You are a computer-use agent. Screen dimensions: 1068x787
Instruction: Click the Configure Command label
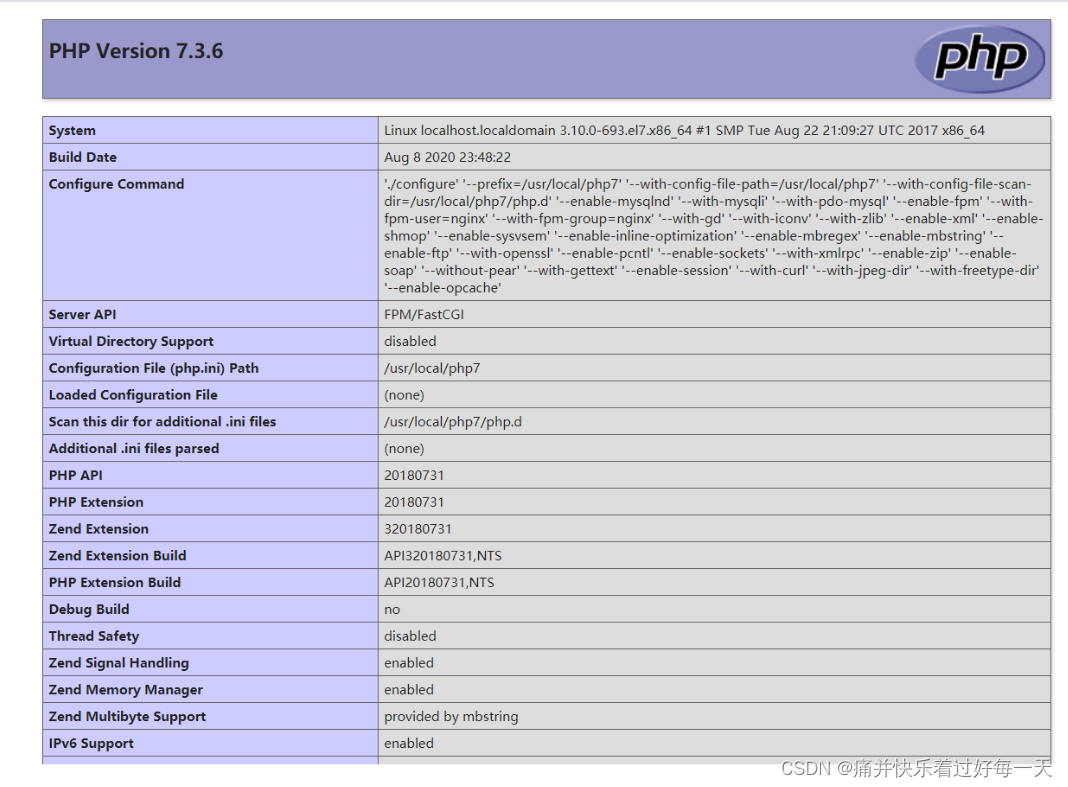(116, 184)
